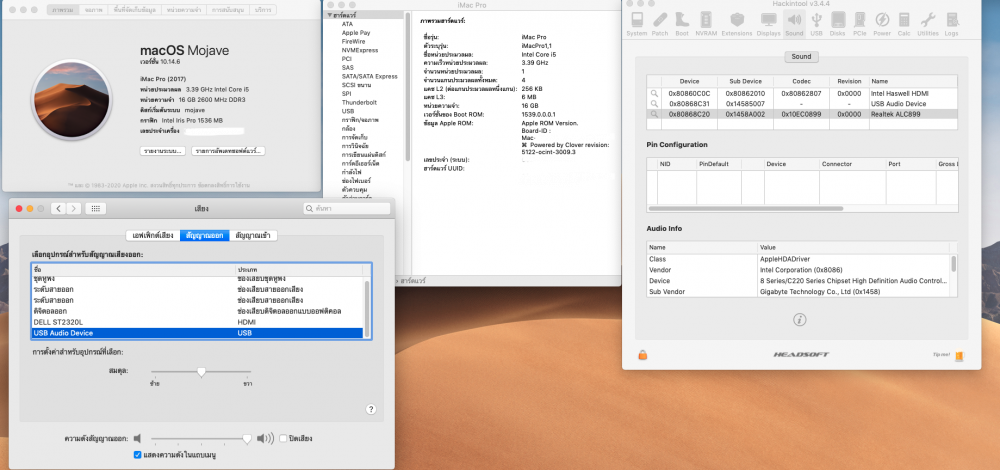Select the Sound toolbar icon in Hackintool

click(x=794, y=24)
